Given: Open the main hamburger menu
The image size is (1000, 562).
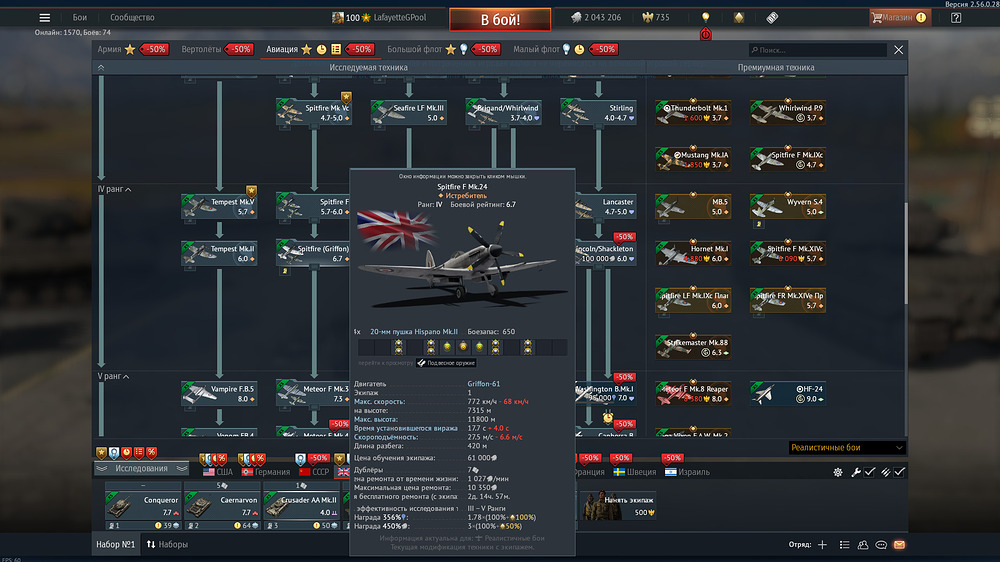Looking at the screenshot, I should [x=44, y=18].
